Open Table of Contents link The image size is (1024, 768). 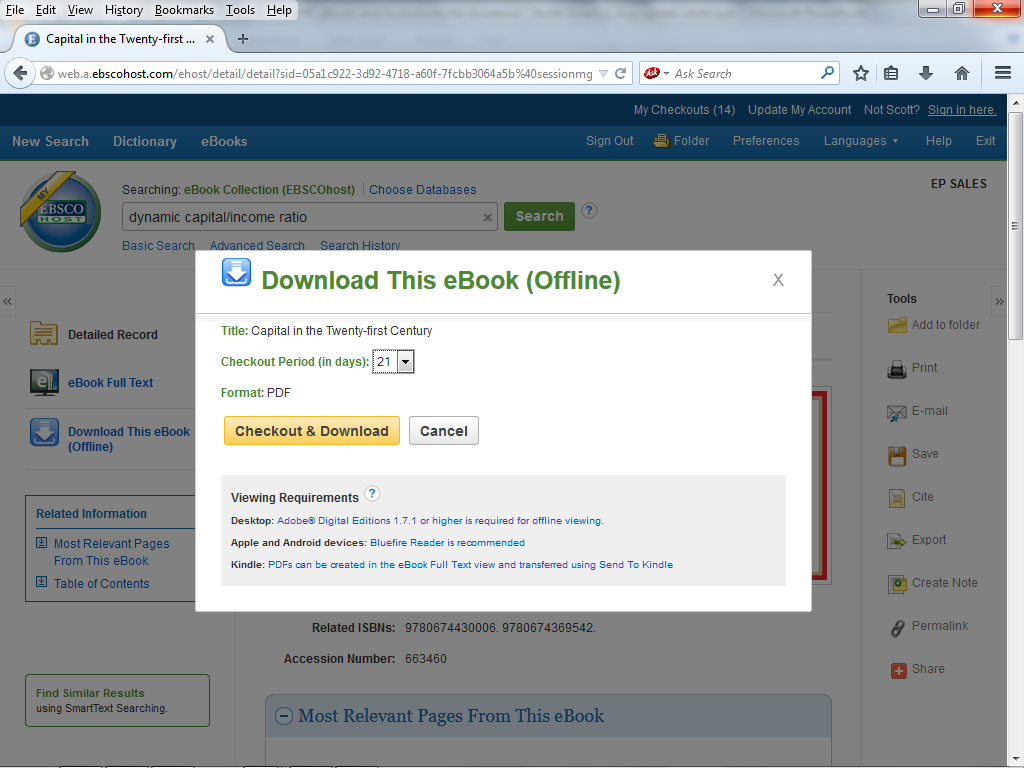(x=101, y=584)
